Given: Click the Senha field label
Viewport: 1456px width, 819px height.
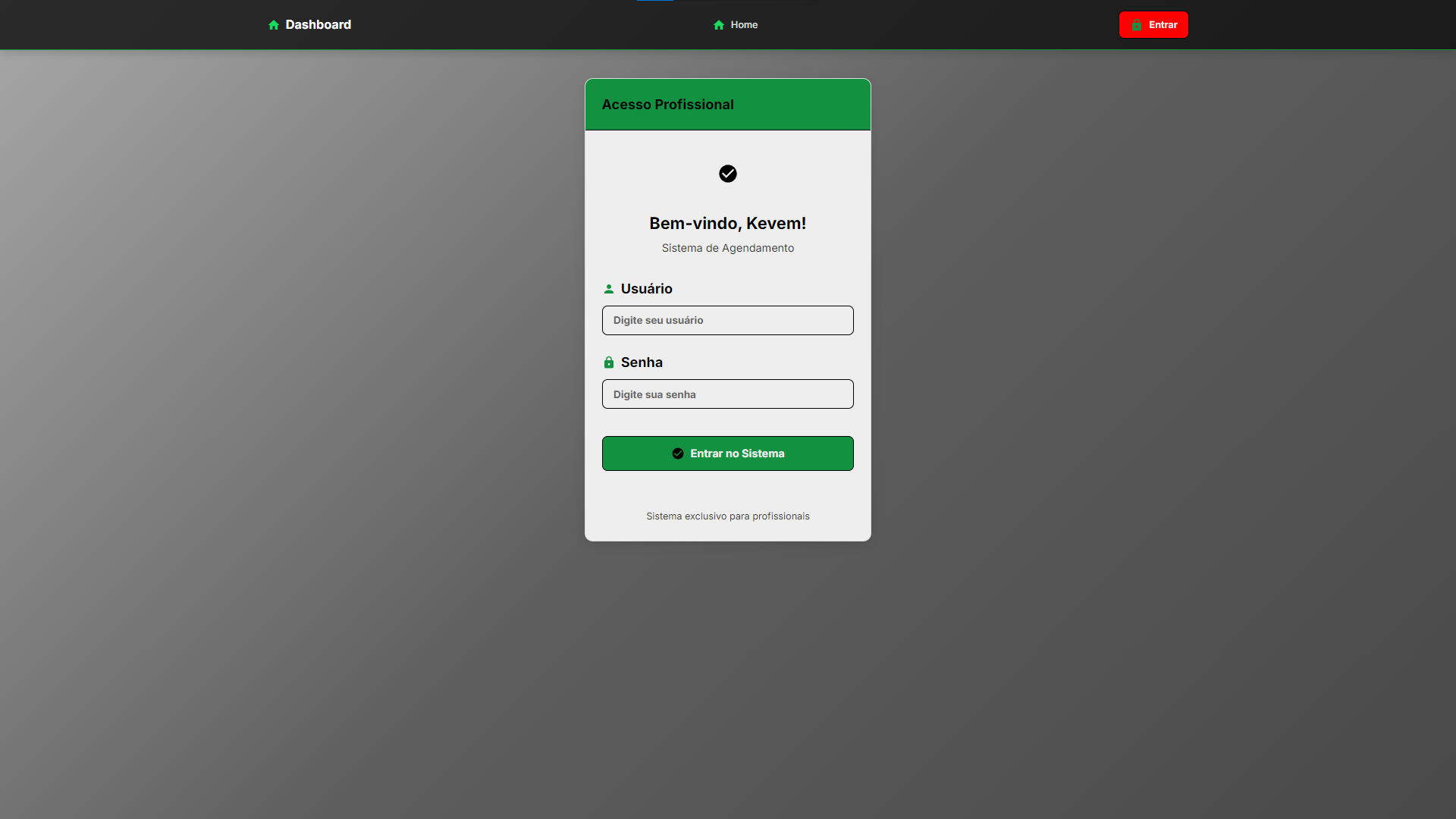Looking at the screenshot, I should (642, 362).
